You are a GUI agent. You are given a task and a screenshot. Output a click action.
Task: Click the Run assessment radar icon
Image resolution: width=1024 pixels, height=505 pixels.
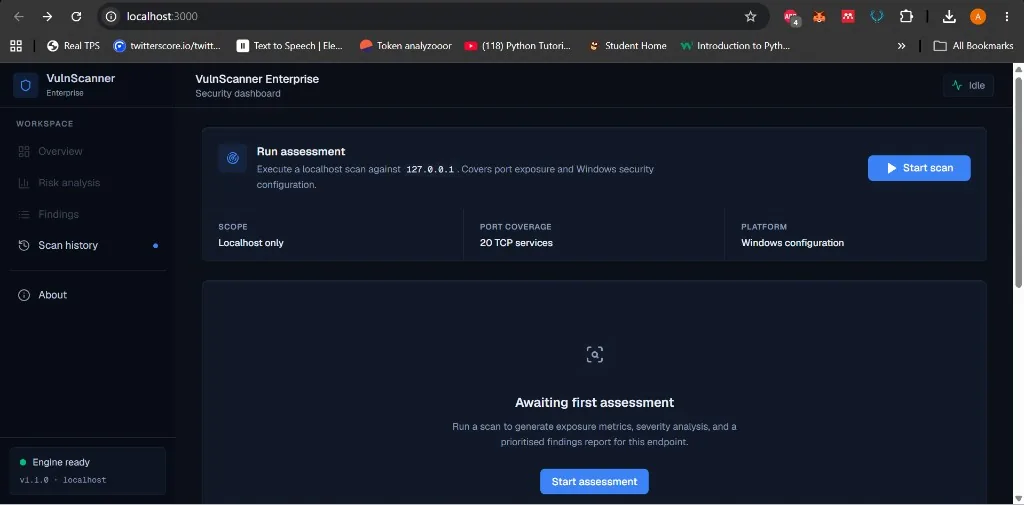pos(232,158)
